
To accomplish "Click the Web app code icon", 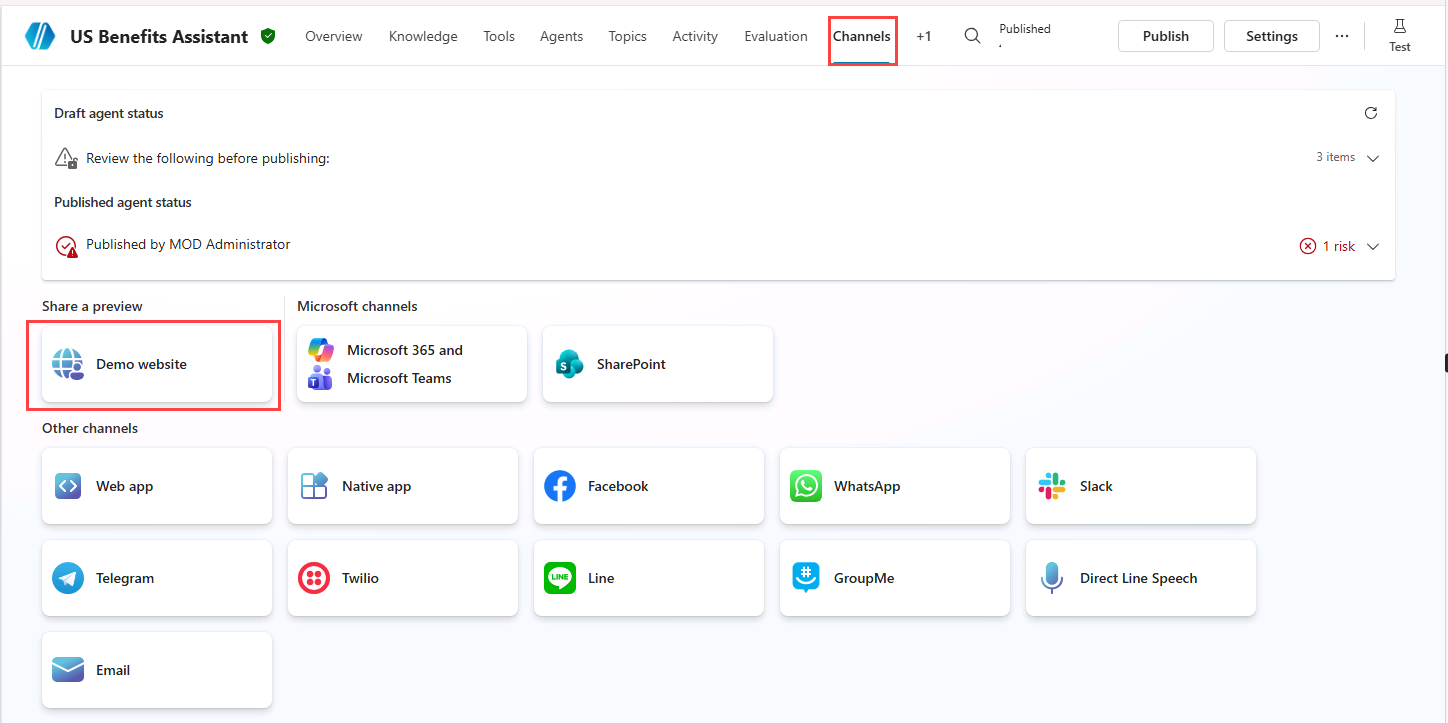I will click(68, 486).
